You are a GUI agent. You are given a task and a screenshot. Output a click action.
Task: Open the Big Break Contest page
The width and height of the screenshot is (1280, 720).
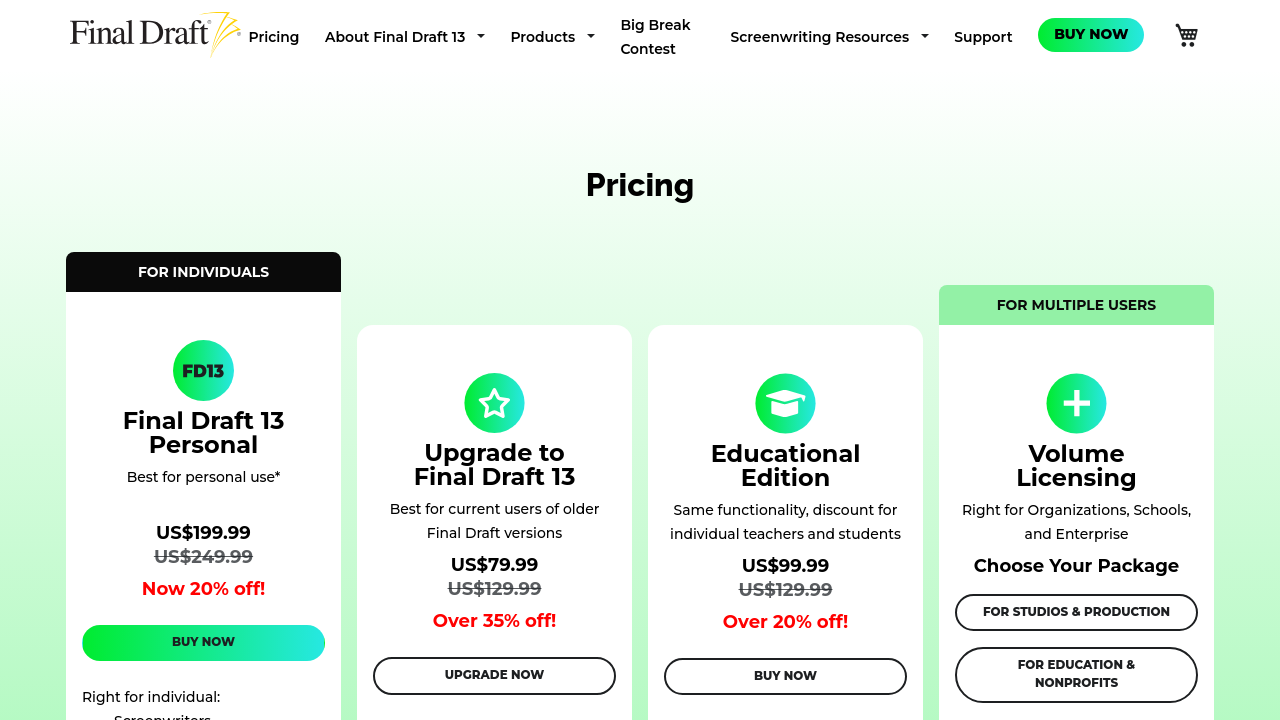pyautogui.click(x=655, y=37)
